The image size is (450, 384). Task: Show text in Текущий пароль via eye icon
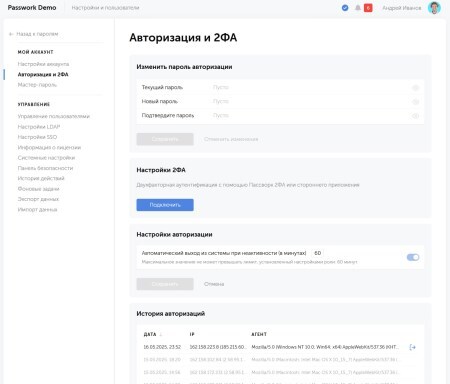point(415,88)
